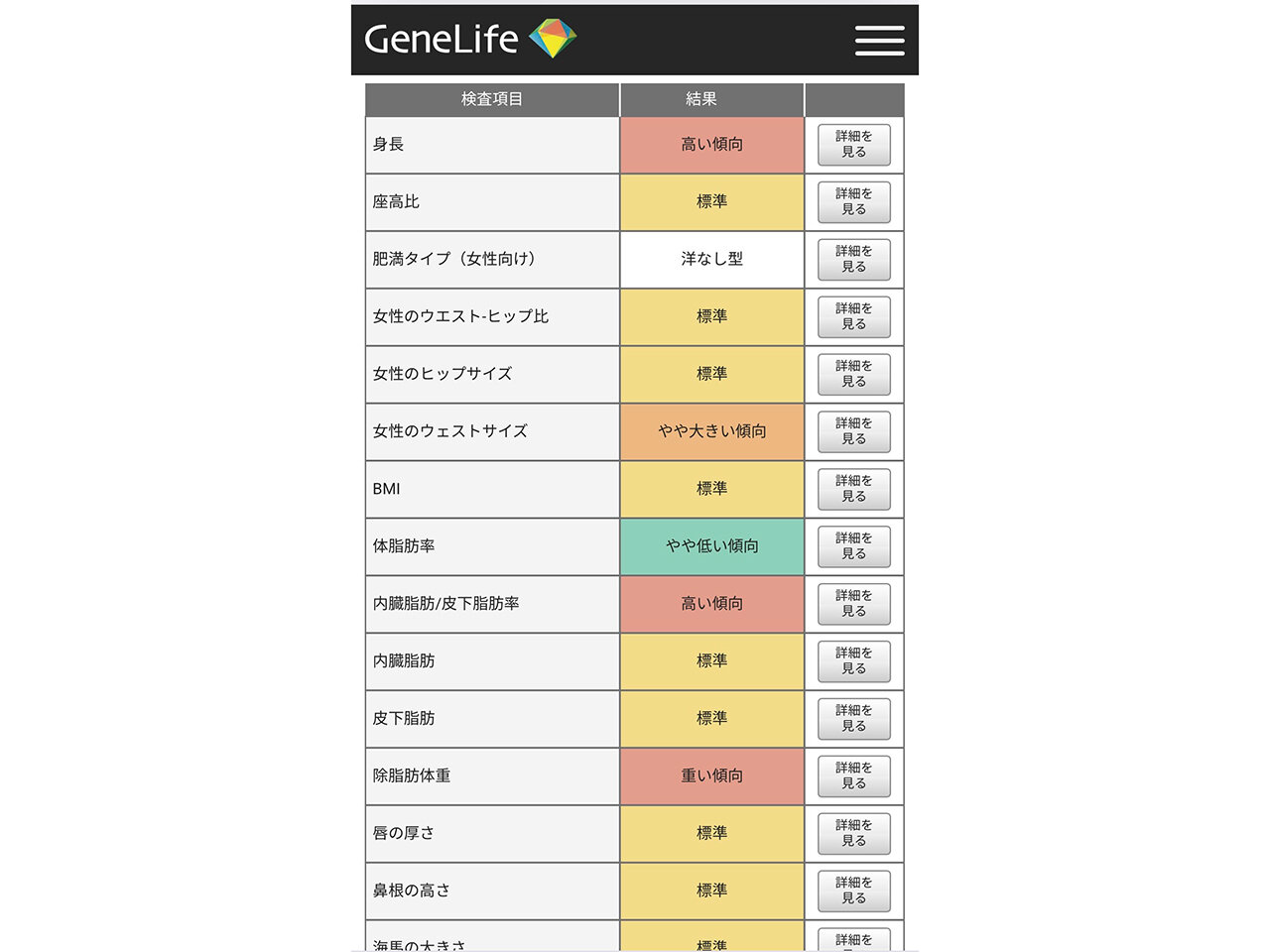Screen dimensions: 1270x952
Task: Show details for 除脂肪体重
Action: (853, 776)
